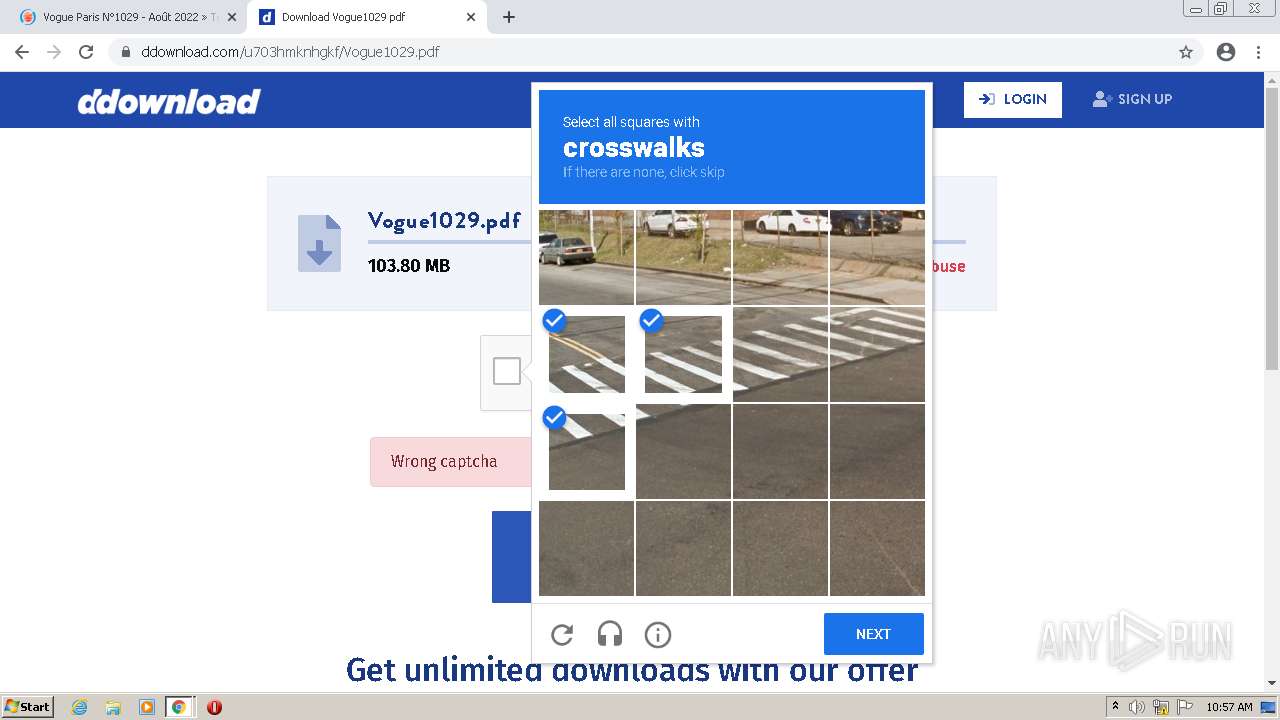Focus the address bar URL

click(290, 52)
